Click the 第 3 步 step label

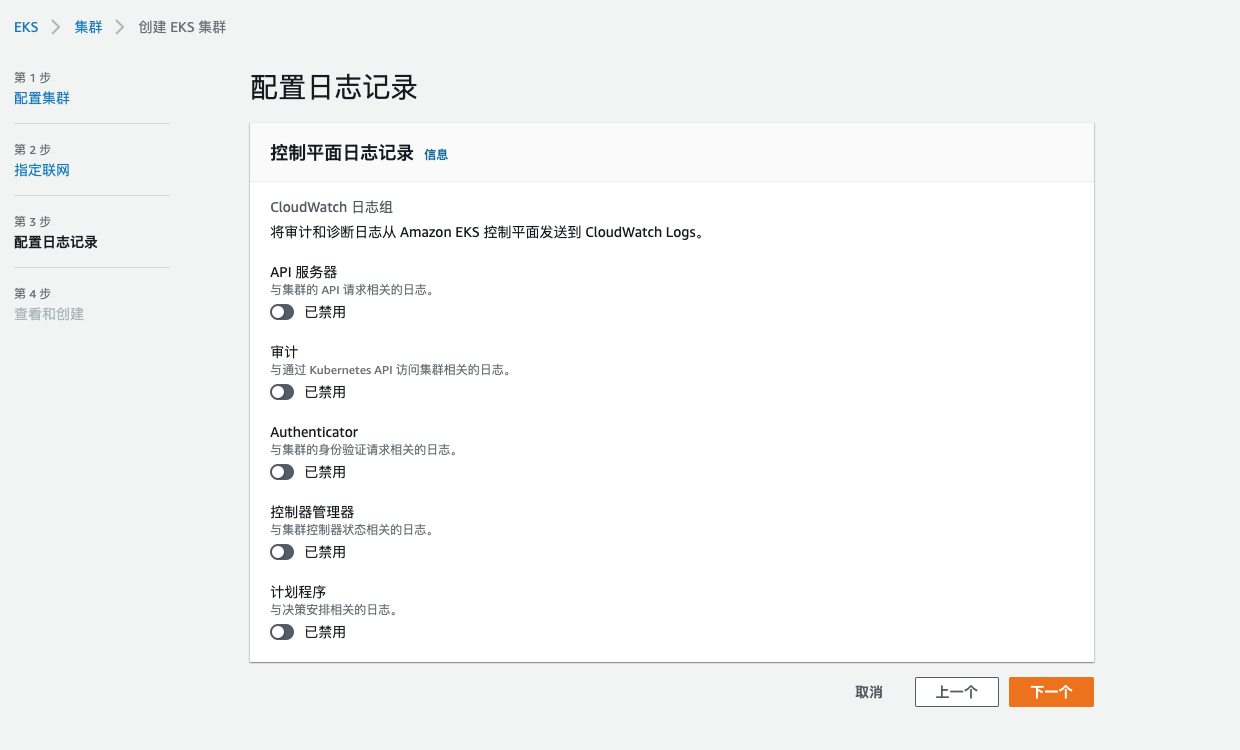(x=32, y=221)
